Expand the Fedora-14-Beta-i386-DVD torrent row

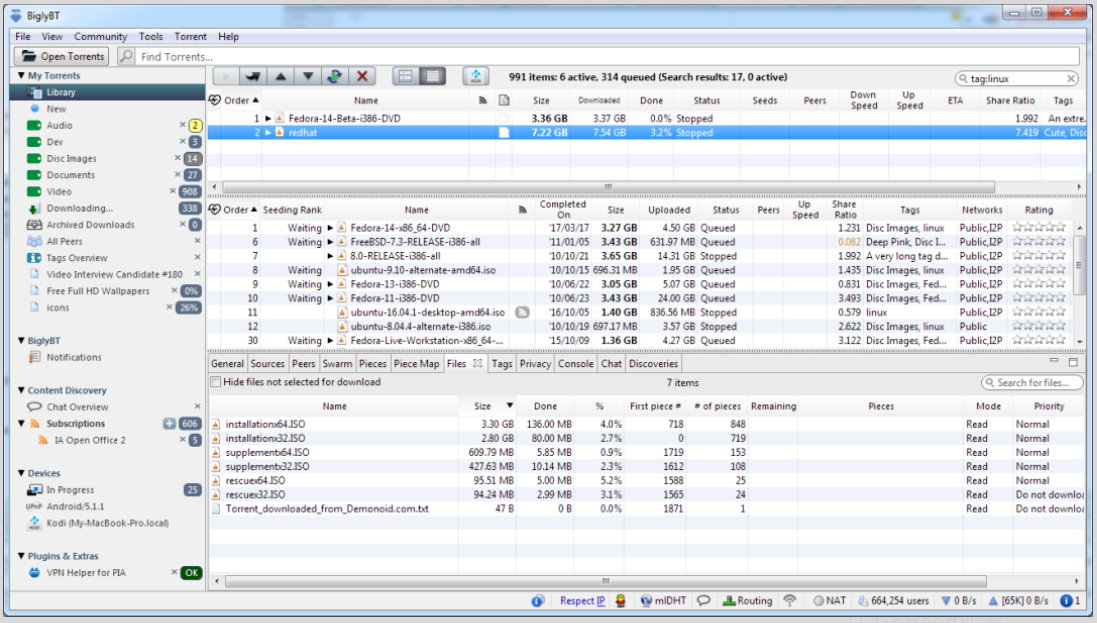click(268, 118)
